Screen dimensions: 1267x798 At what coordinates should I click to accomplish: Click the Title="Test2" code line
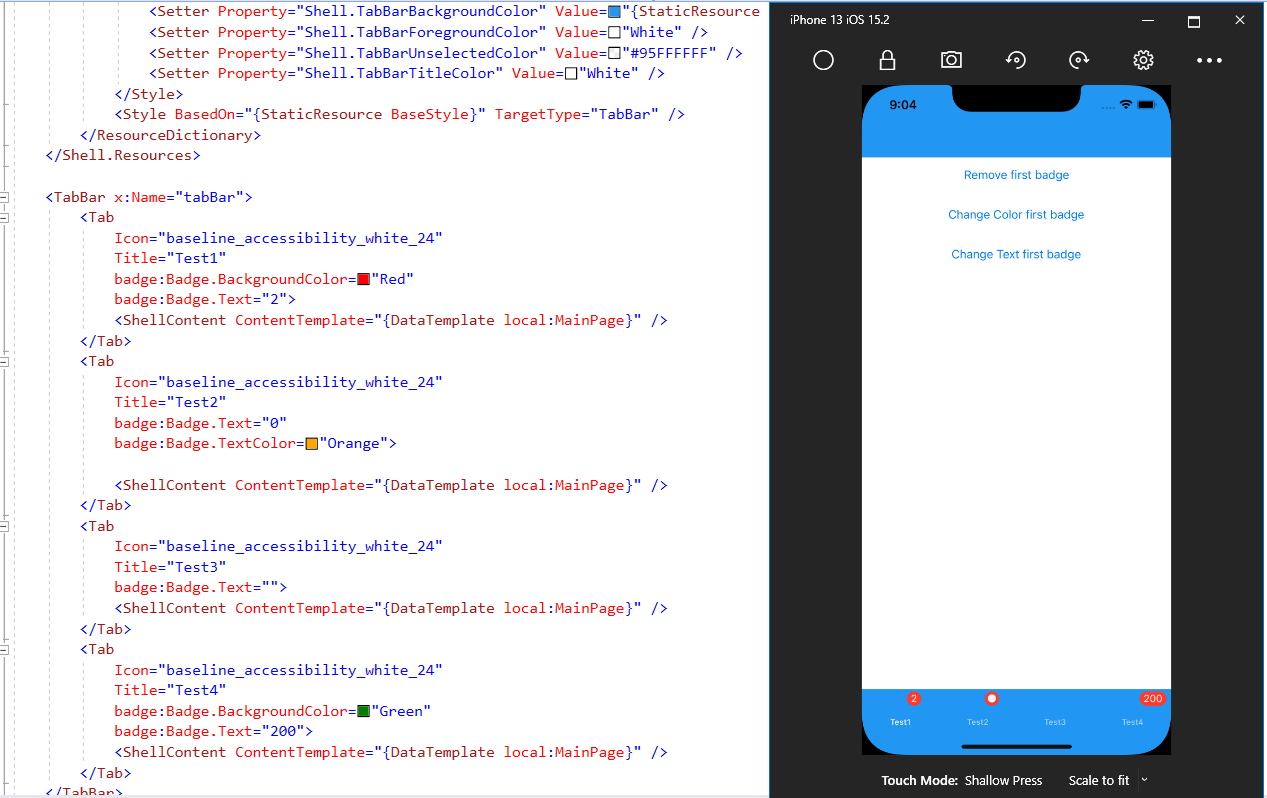pyautogui.click(x=171, y=402)
